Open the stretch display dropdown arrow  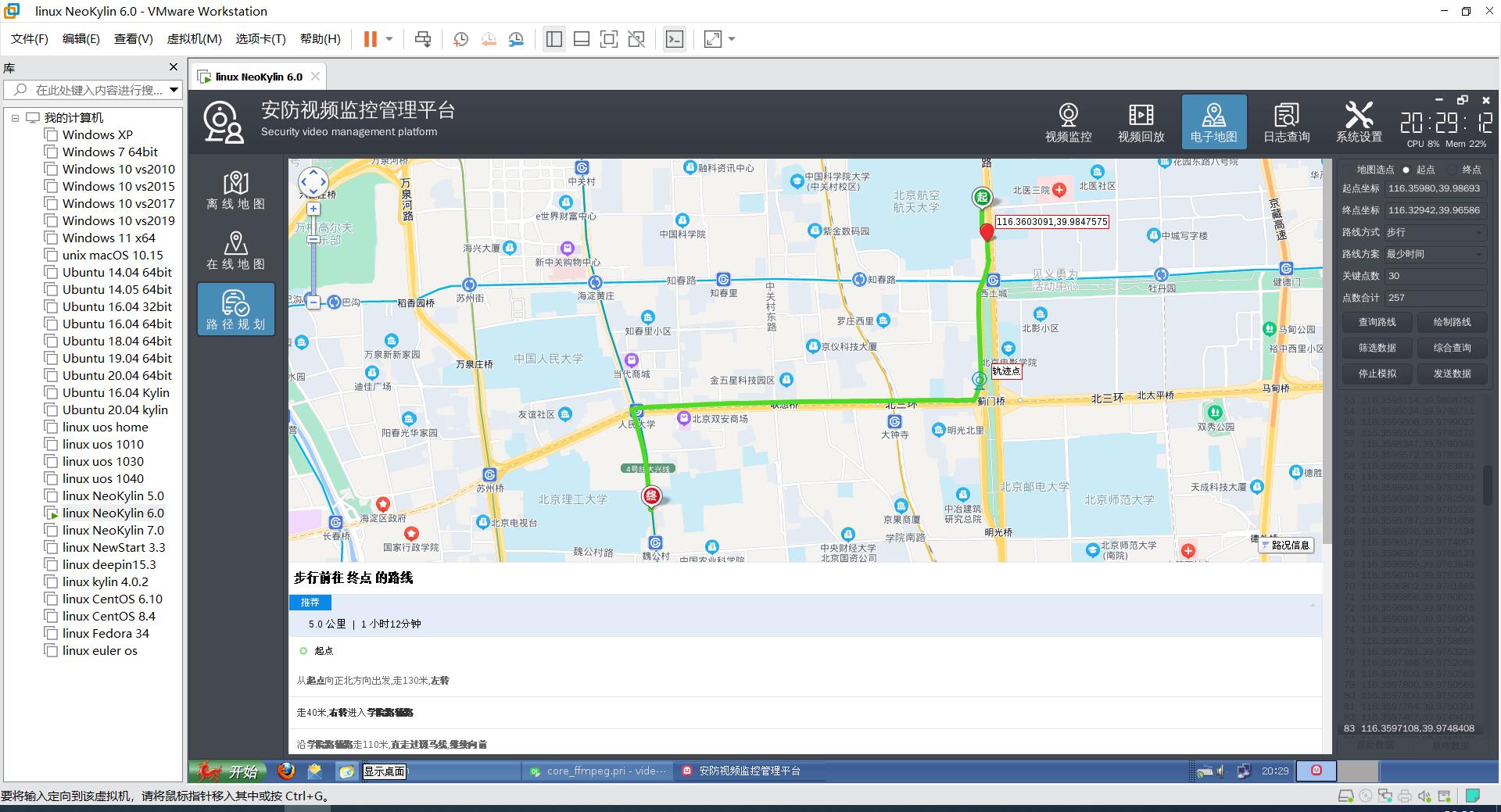coord(732,39)
